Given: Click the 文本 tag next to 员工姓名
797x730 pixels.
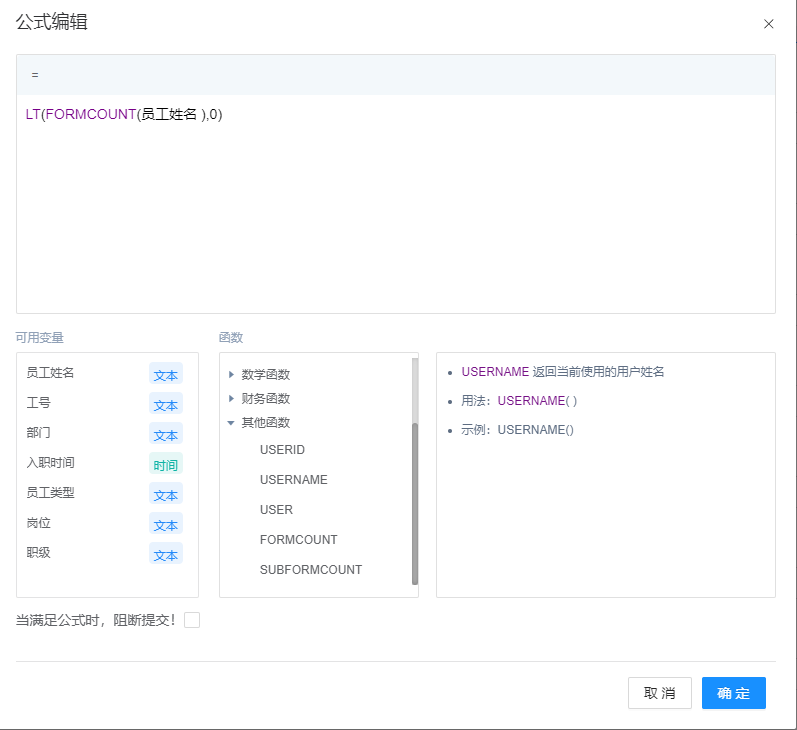Looking at the screenshot, I should pyautogui.click(x=166, y=374).
